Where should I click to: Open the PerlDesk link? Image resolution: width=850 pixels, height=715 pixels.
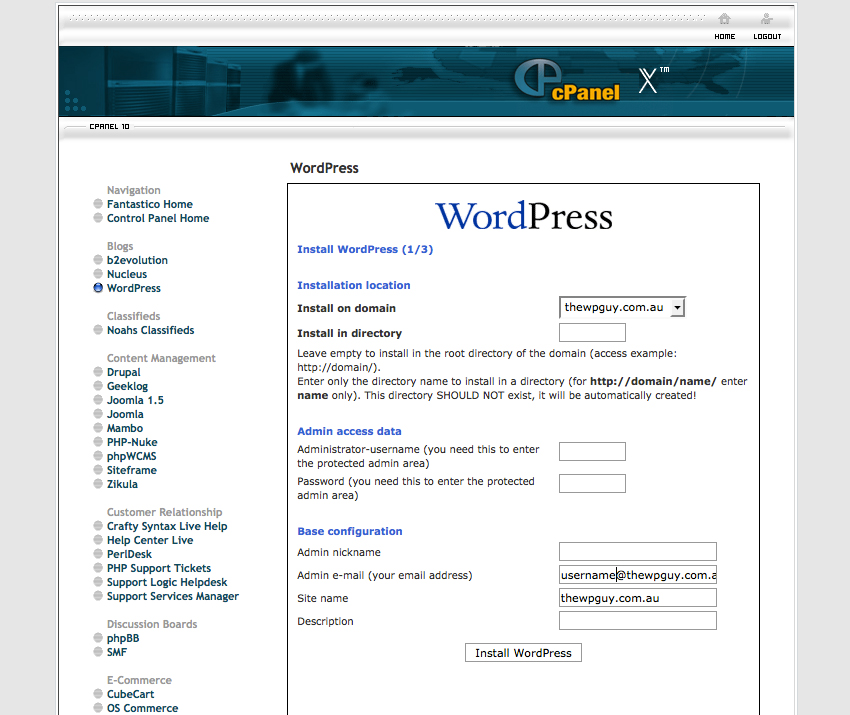coord(129,555)
